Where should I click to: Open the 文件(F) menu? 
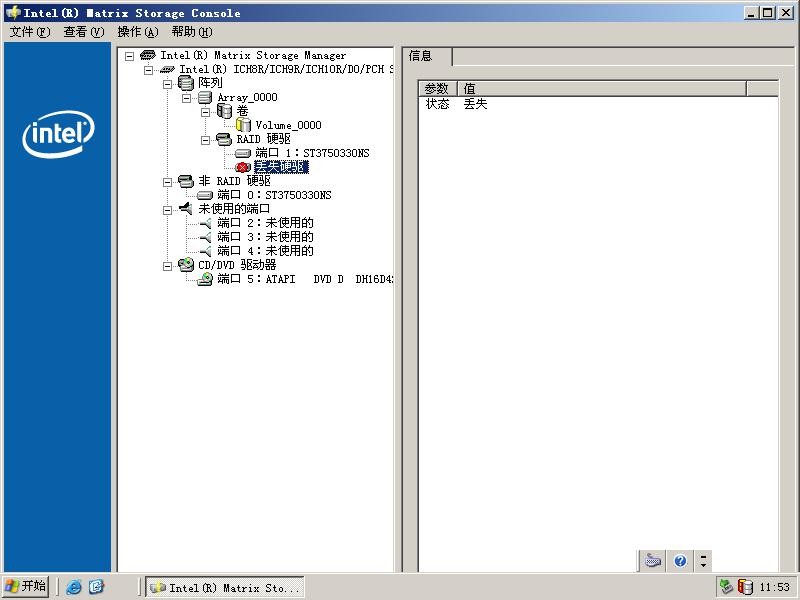coord(29,32)
